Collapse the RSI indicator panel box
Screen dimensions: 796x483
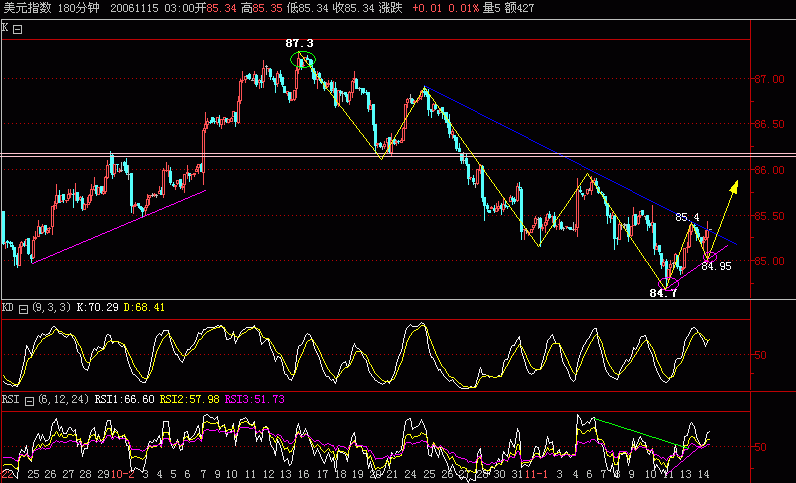[x=29, y=401]
